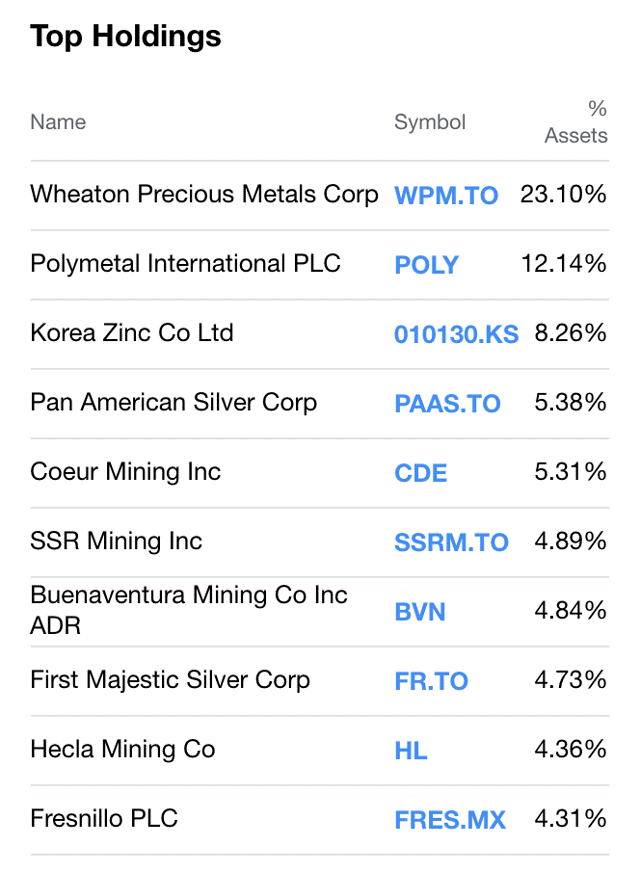Open the FRES.MX ticker link
The image size is (640, 873).
tap(450, 820)
